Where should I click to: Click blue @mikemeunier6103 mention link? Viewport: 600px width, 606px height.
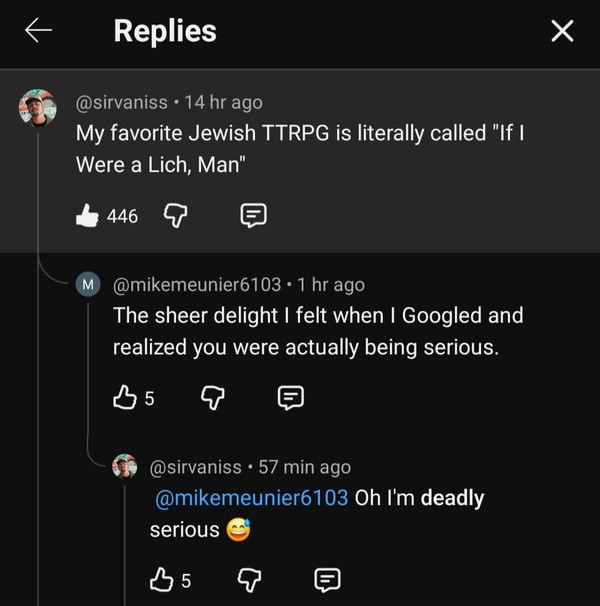(252, 498)
